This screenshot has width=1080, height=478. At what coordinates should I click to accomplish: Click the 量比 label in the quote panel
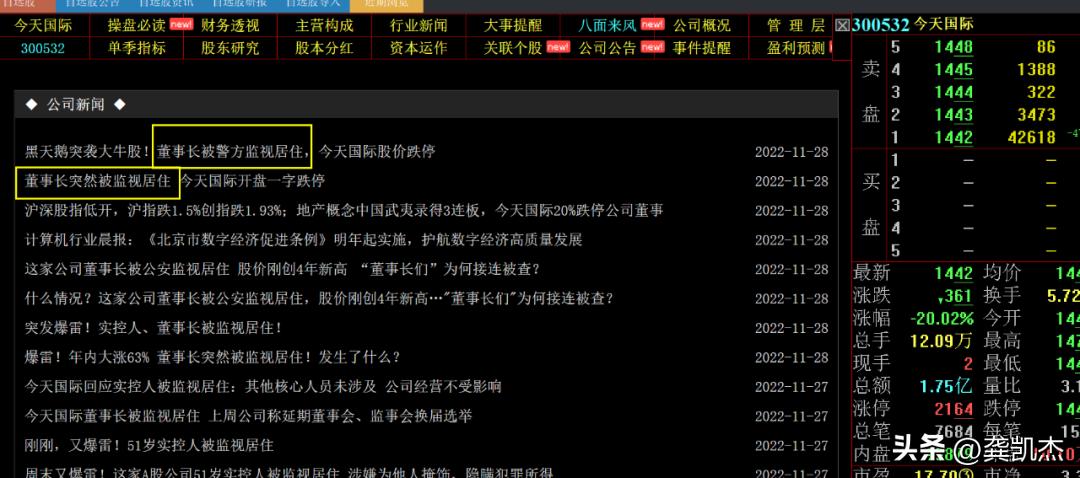(x=1003, y=385)
